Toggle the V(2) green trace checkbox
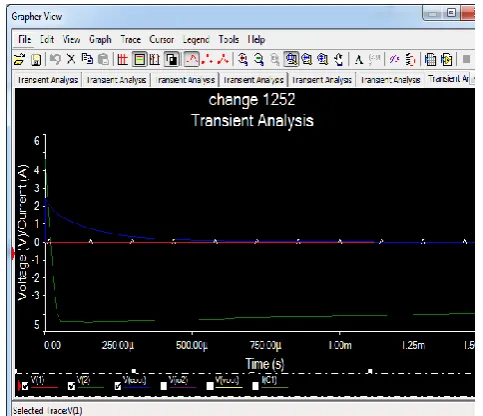 [71, 386]
